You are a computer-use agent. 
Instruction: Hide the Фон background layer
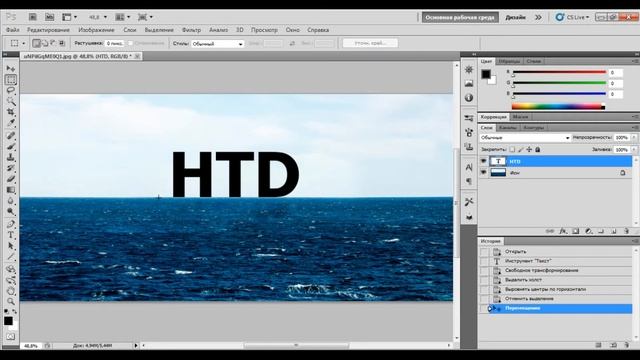pyautogui.click(x=484, y=173)
